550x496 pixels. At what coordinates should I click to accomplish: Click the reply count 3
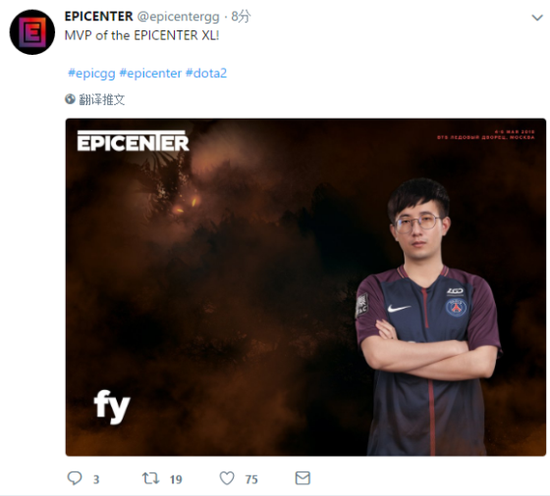click(96, 480)
